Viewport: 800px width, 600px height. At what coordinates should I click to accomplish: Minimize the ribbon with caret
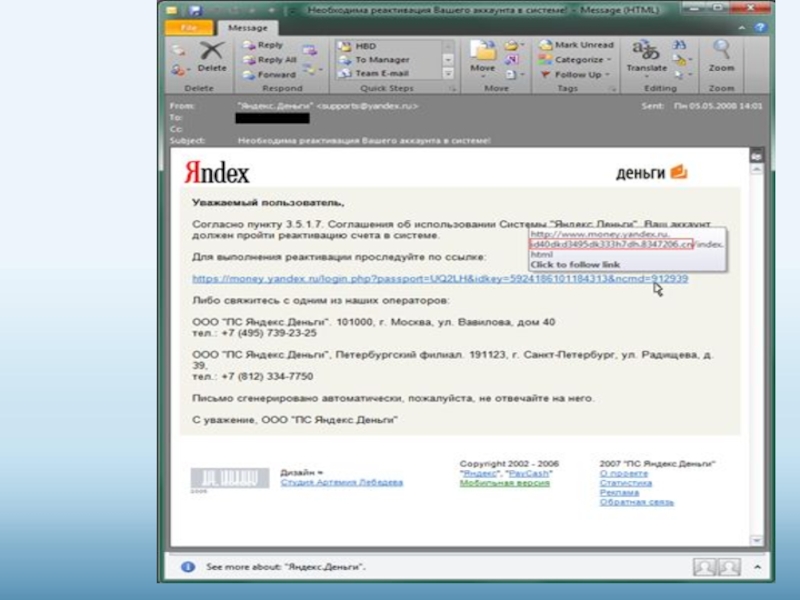741,28
